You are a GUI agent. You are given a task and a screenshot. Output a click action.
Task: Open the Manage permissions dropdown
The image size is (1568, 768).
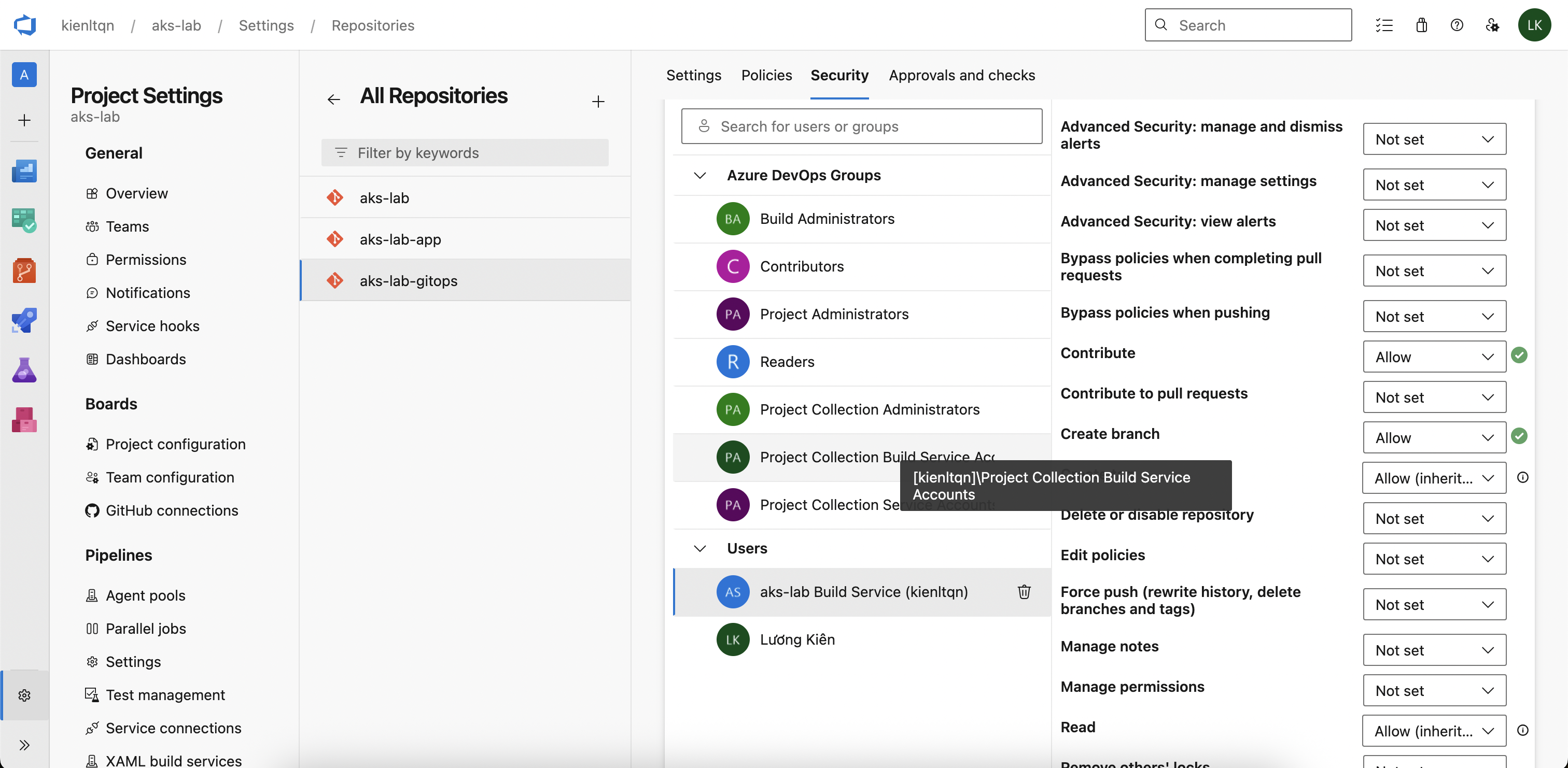pos(1434,690)
